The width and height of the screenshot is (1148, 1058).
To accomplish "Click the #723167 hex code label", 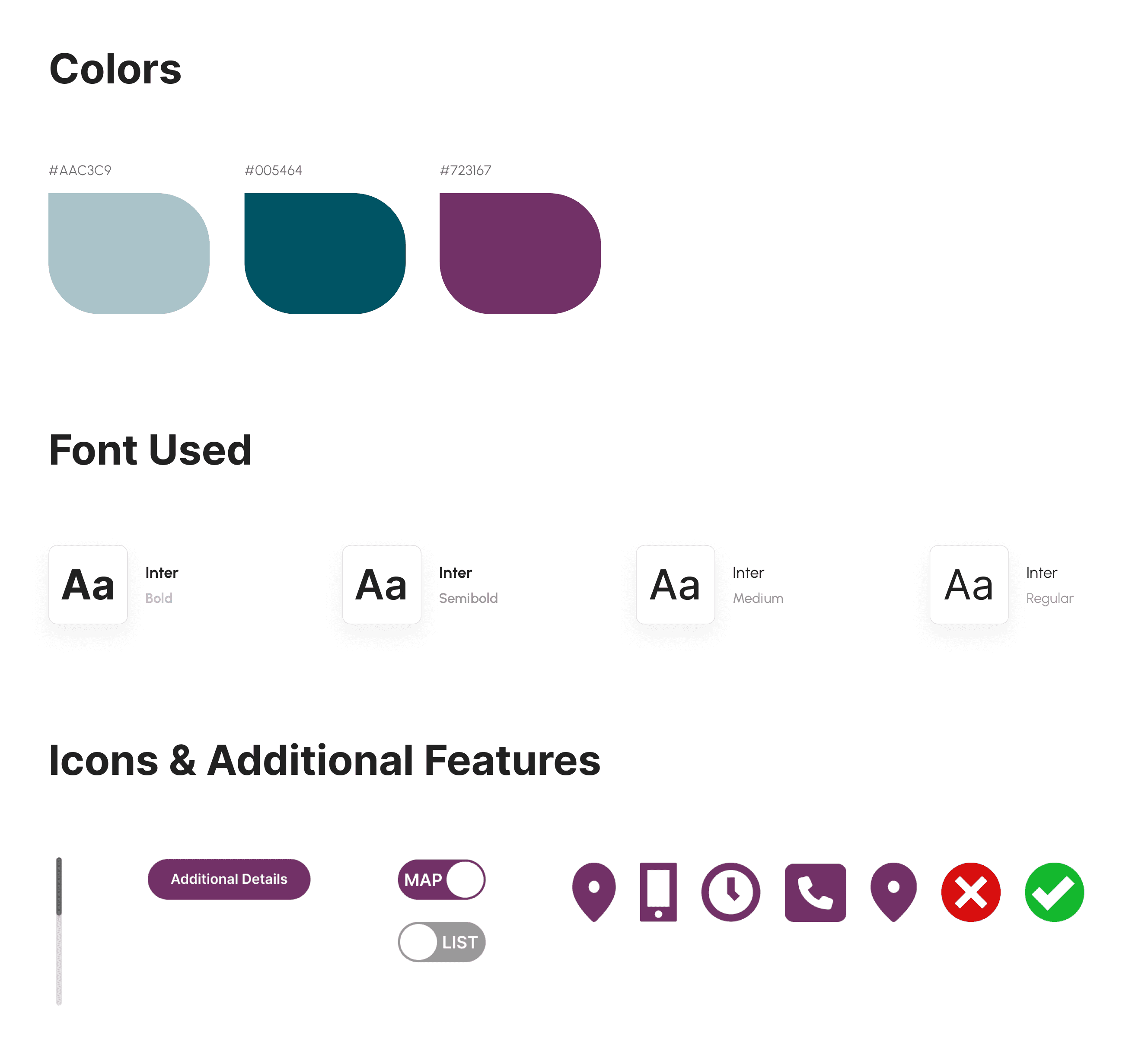I will click(466, 170).
